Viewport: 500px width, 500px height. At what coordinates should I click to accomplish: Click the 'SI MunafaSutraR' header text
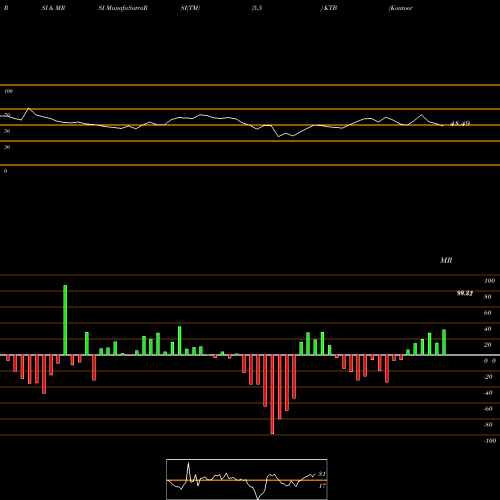tap(123, 8)
